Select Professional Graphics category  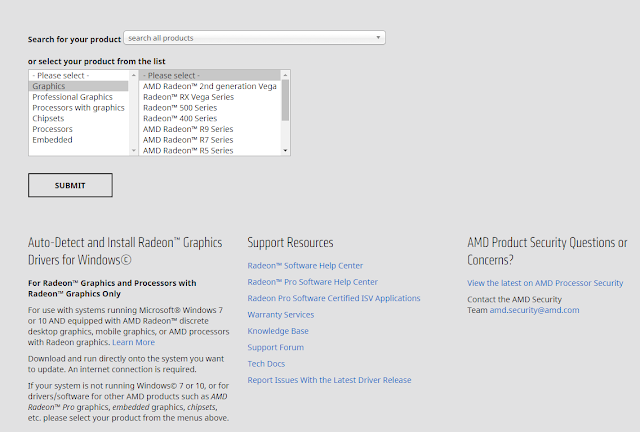79,97
